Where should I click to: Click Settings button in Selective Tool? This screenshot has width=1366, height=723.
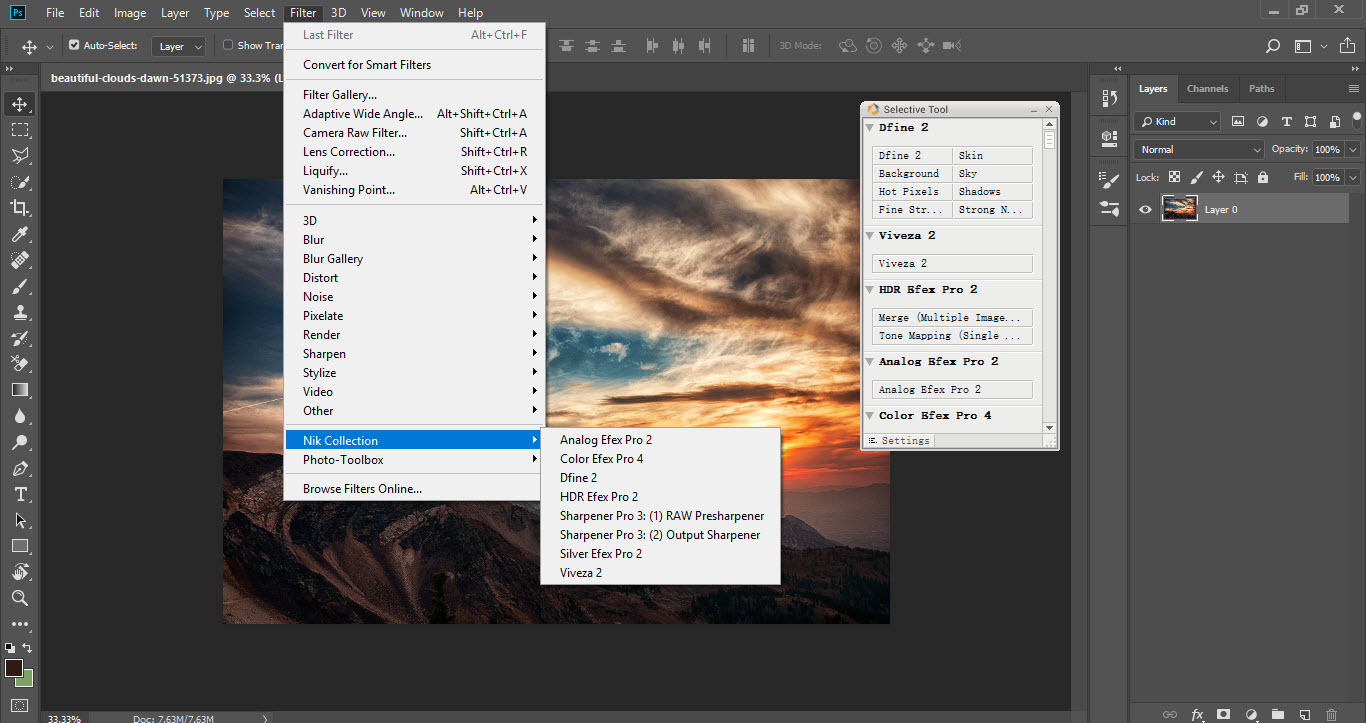pyautogui.click(x=899, y=441)
